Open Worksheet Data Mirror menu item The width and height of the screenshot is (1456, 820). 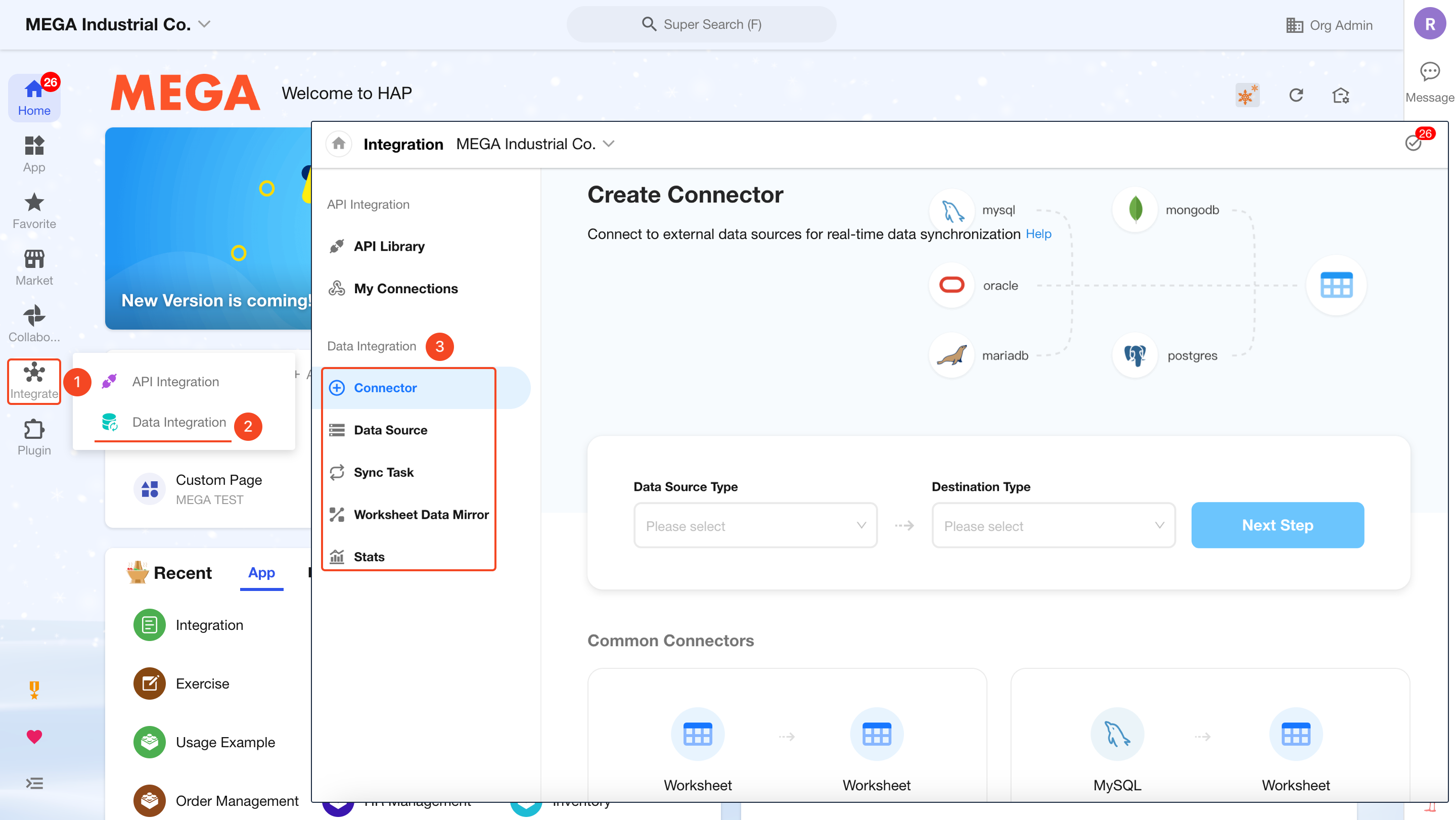[421, 514]
